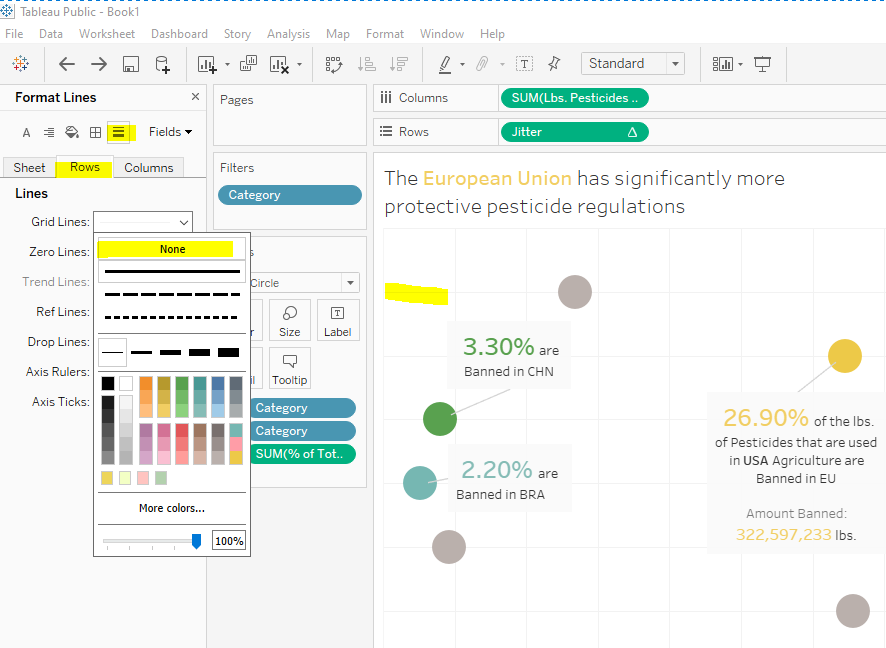Pick the white color swatch
This screenshot has height=648, width=886.
(x=125, y=384)
